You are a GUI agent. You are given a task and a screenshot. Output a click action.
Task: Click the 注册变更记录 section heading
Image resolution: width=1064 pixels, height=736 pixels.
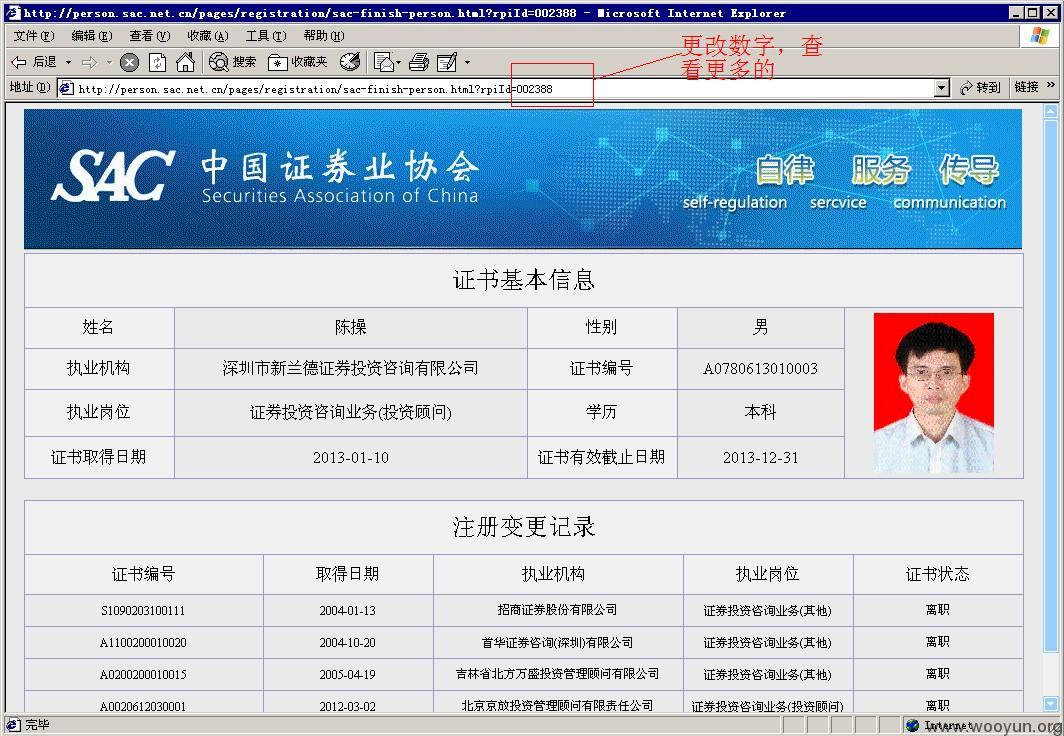(524, 527)
